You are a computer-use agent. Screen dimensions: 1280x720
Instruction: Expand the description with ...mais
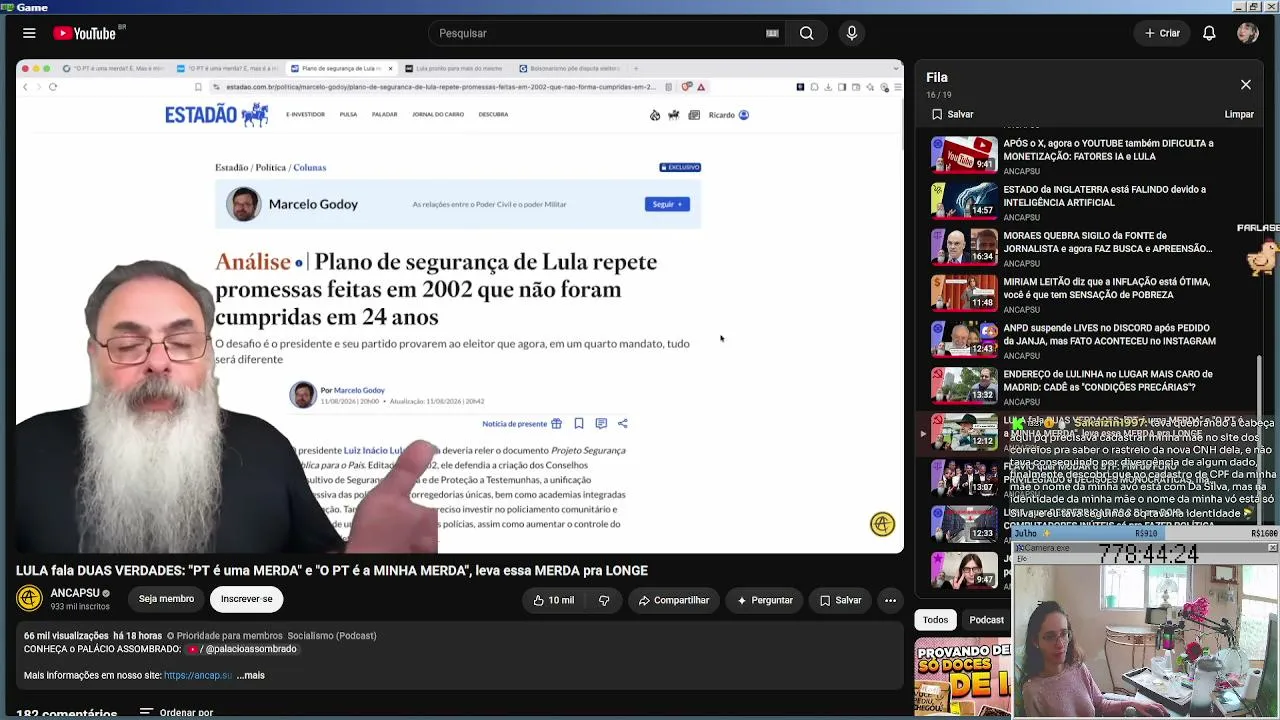coord(251,675)
